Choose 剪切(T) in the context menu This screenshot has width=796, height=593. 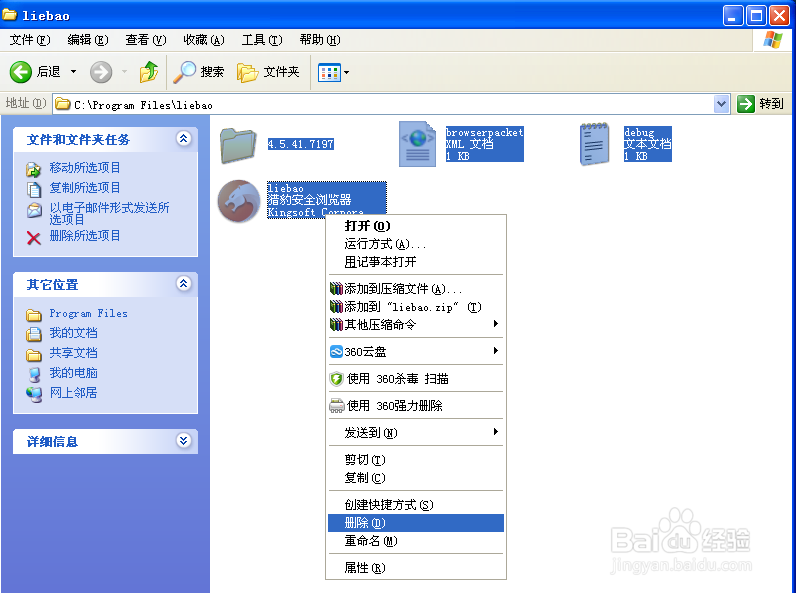pyautogui.click(x=416, y=460)
